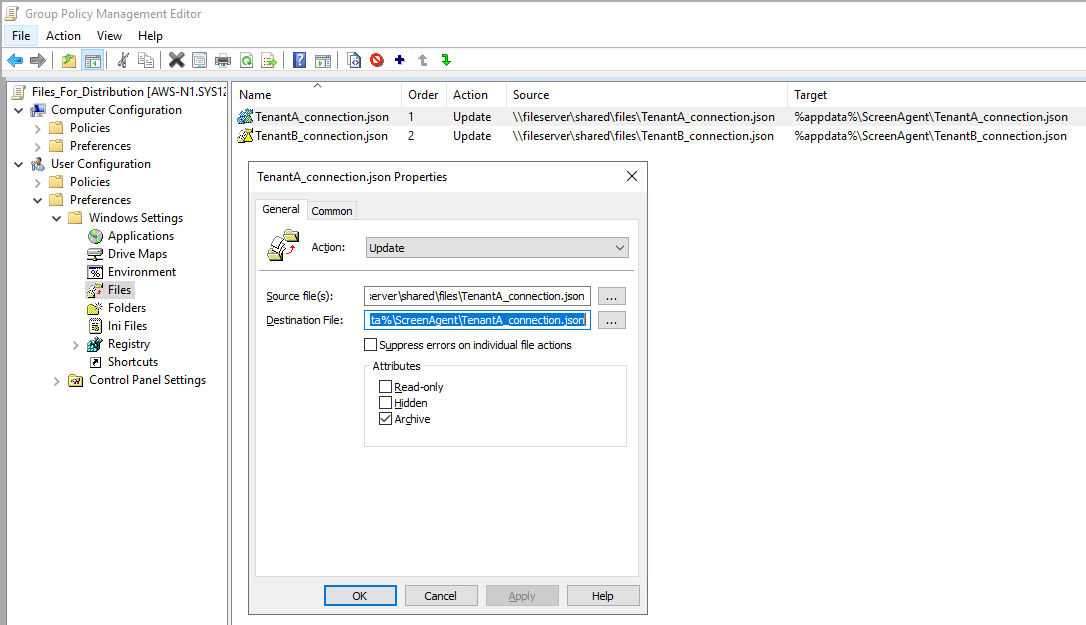Switch to the Common tab
The height and width of the screenshot is (625, 1086).
coord(331,210)
